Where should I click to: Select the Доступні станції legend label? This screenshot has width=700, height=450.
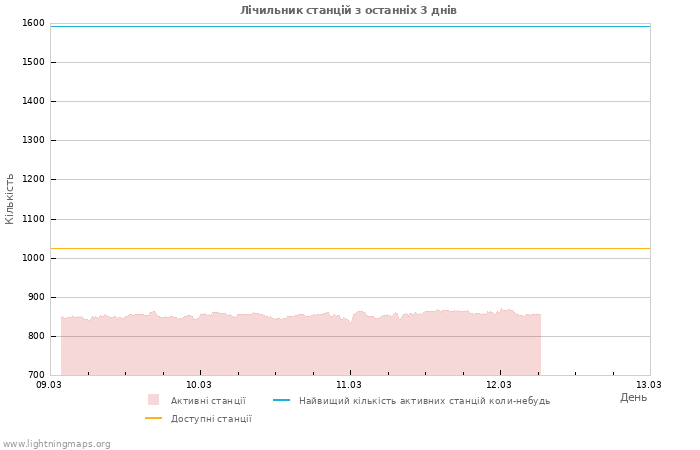(x=211, y=419)
